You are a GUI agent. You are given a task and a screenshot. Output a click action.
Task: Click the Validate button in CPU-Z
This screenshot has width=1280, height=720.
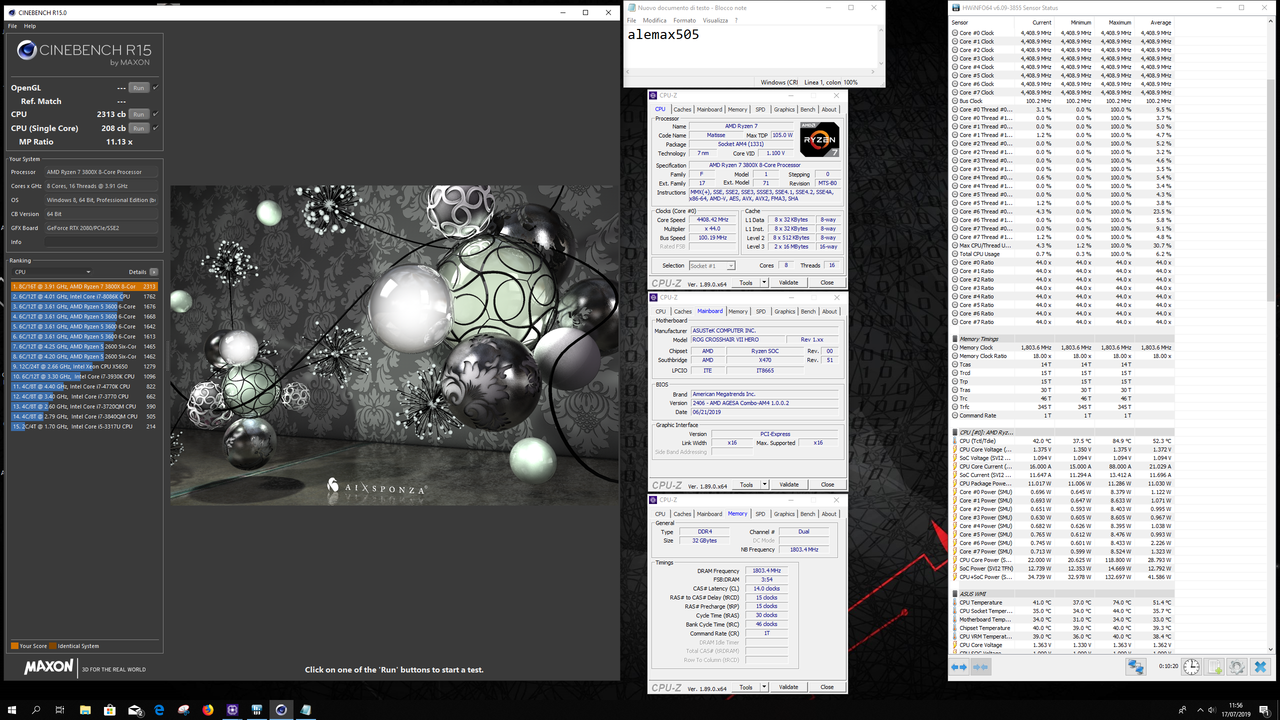tap(789, 282)
